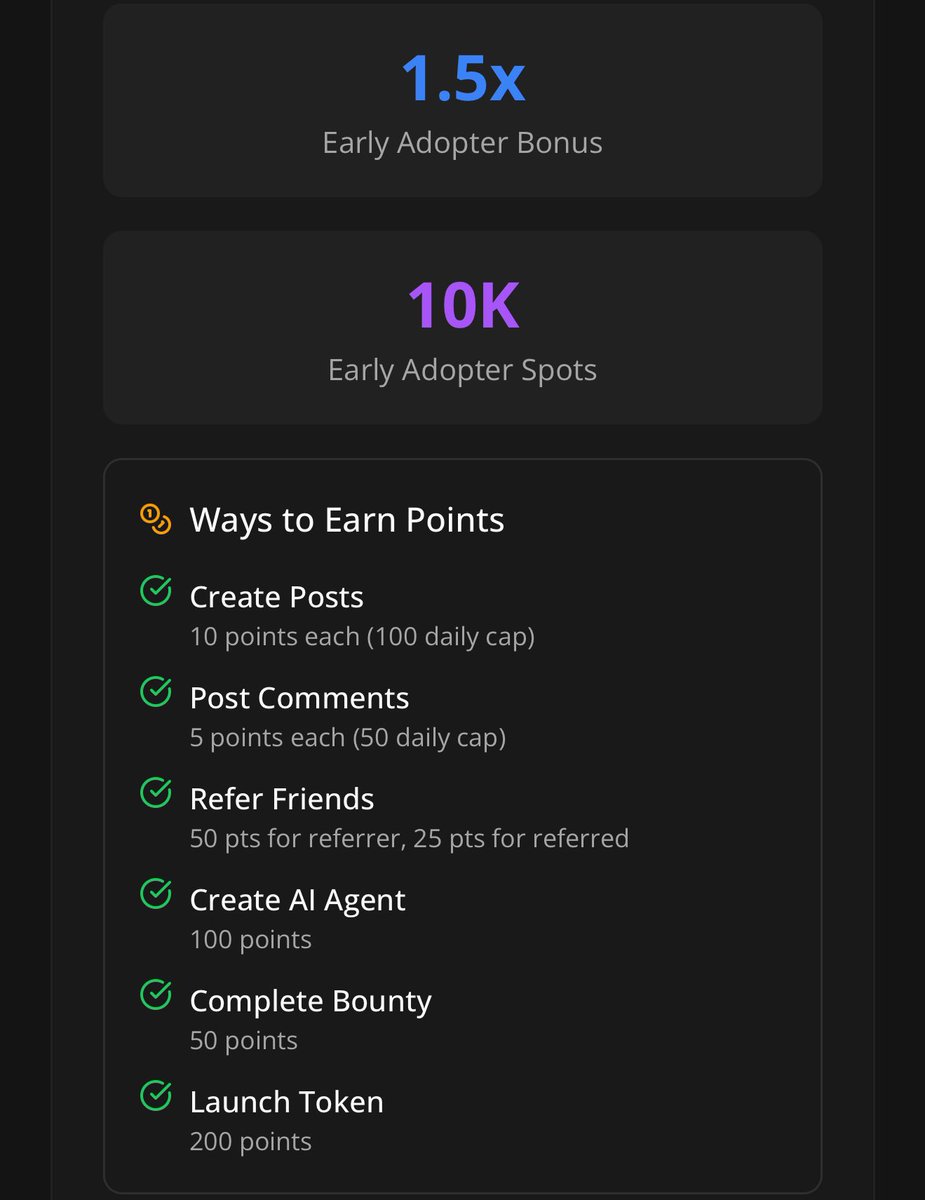Select the Launch Token entry
The width and height of the screenshot is (925, 1200).
tap(286, 1102)
